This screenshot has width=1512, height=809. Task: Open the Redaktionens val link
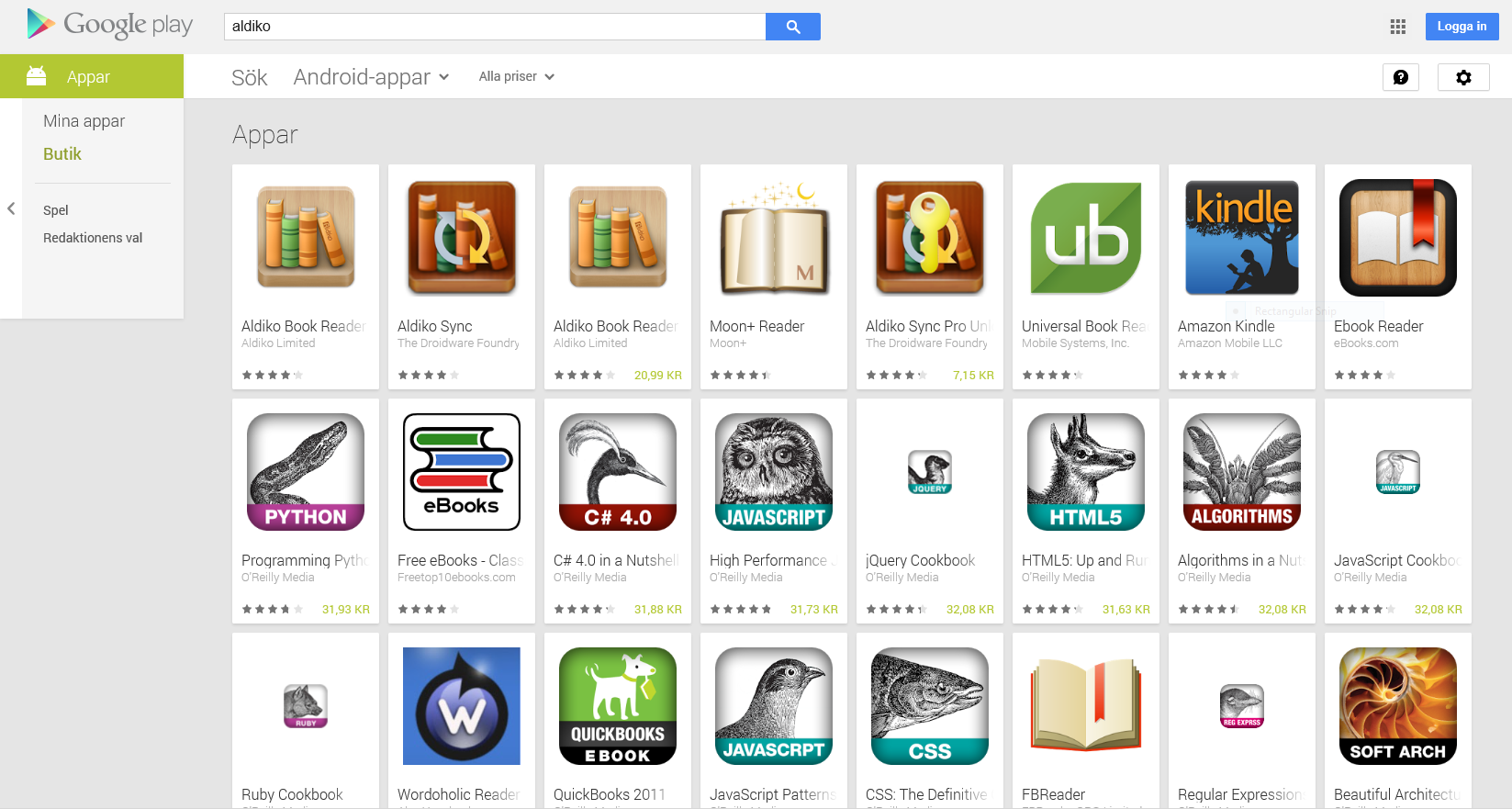93,238
